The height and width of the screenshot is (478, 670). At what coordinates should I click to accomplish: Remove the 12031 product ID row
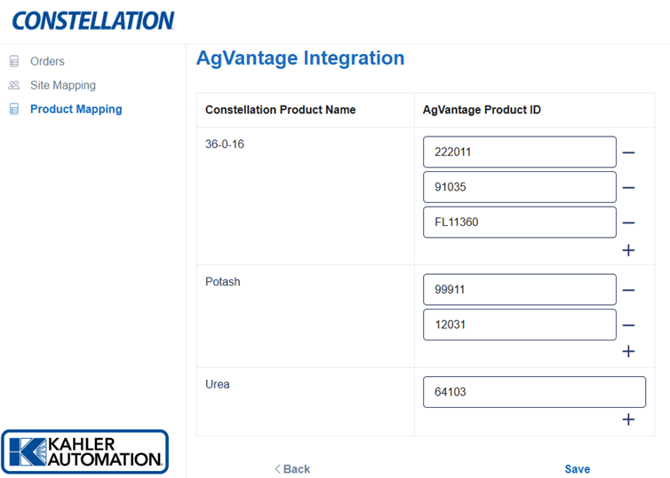point(628,325)
